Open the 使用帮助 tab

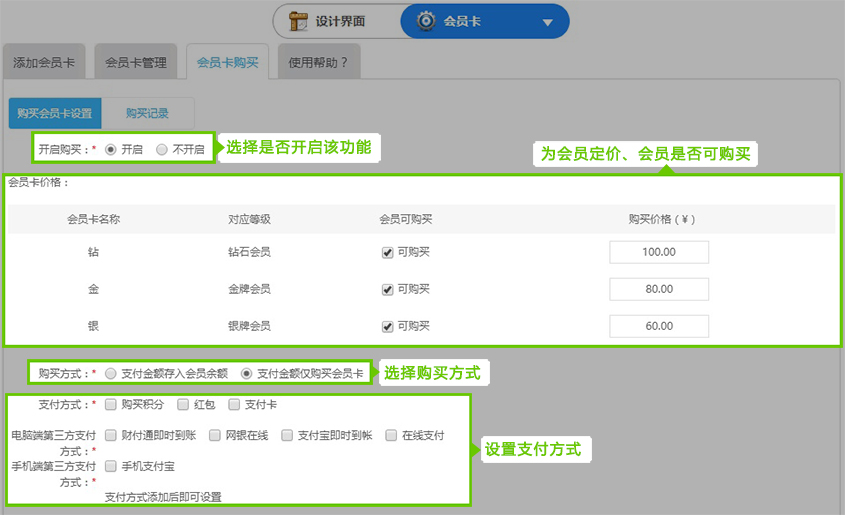point(318,62)
